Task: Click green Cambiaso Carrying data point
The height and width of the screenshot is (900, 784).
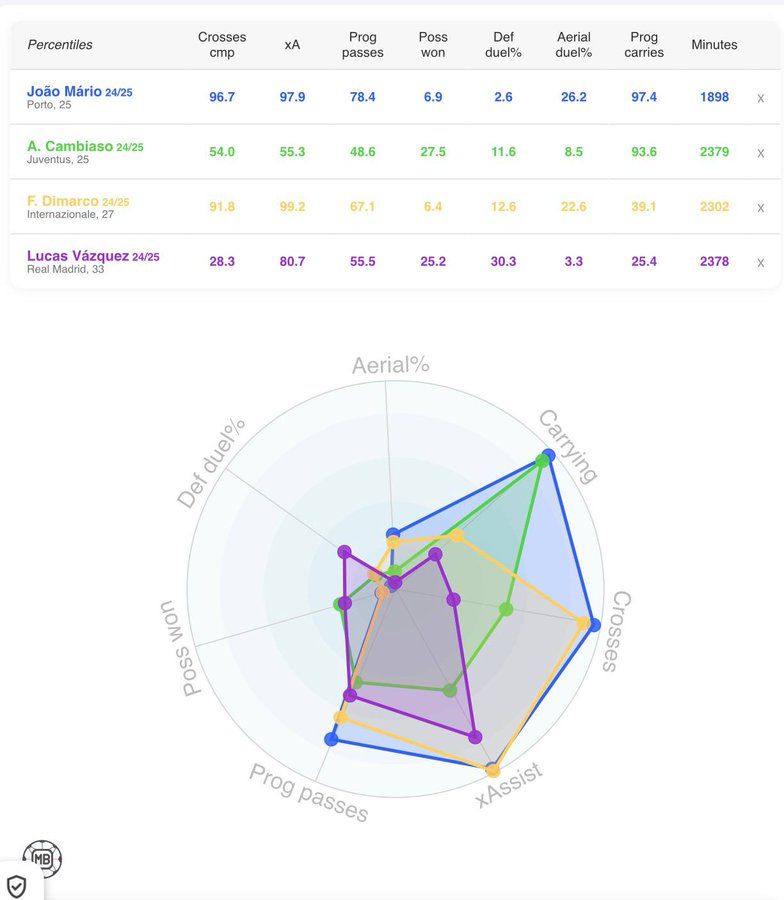Action: 542,460
